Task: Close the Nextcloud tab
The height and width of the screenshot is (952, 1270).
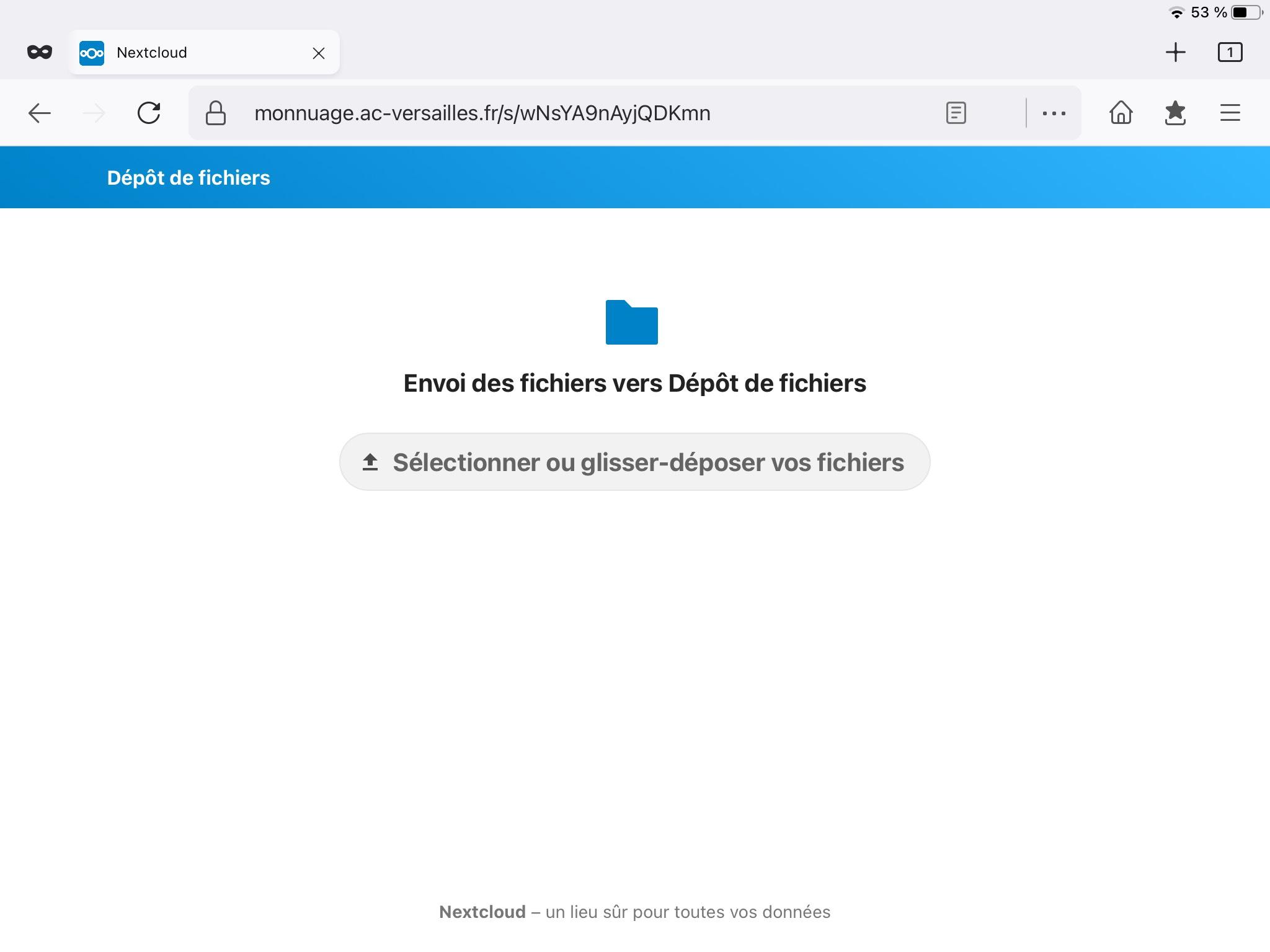Action: pyautogui.click(x=319, y=53)
